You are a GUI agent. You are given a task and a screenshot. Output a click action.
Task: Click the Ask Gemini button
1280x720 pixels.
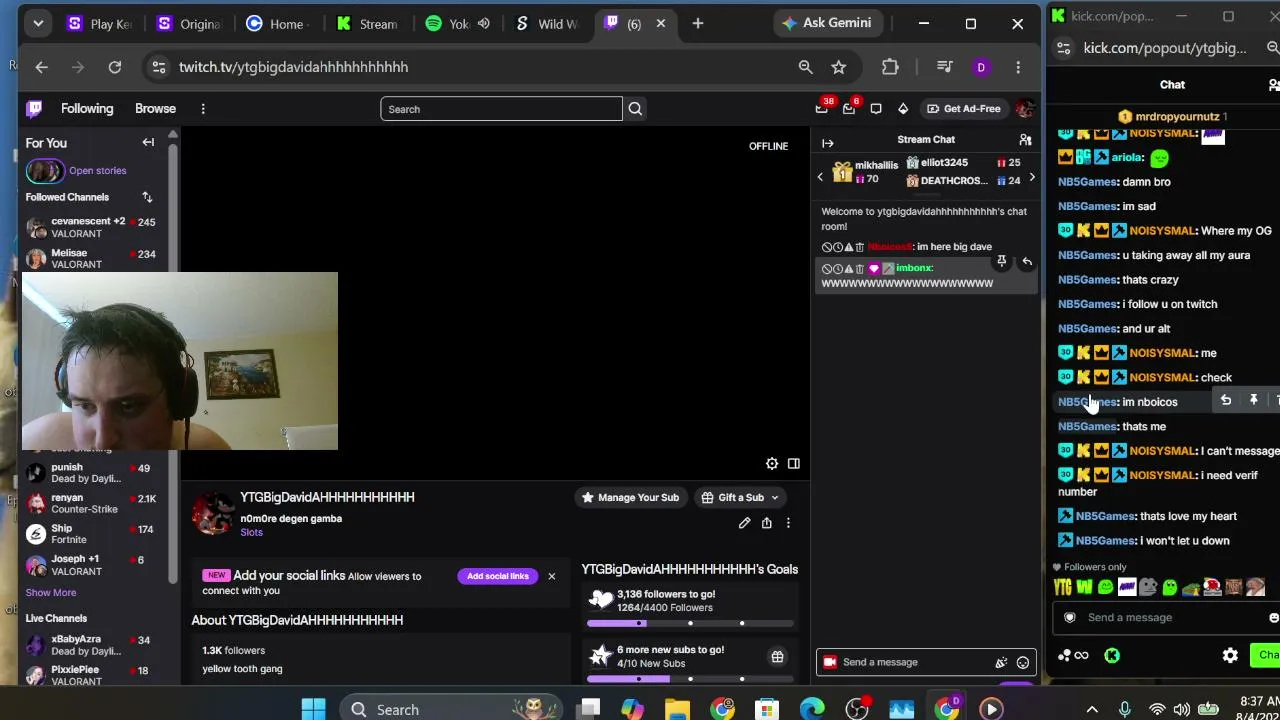click(828, 23)
